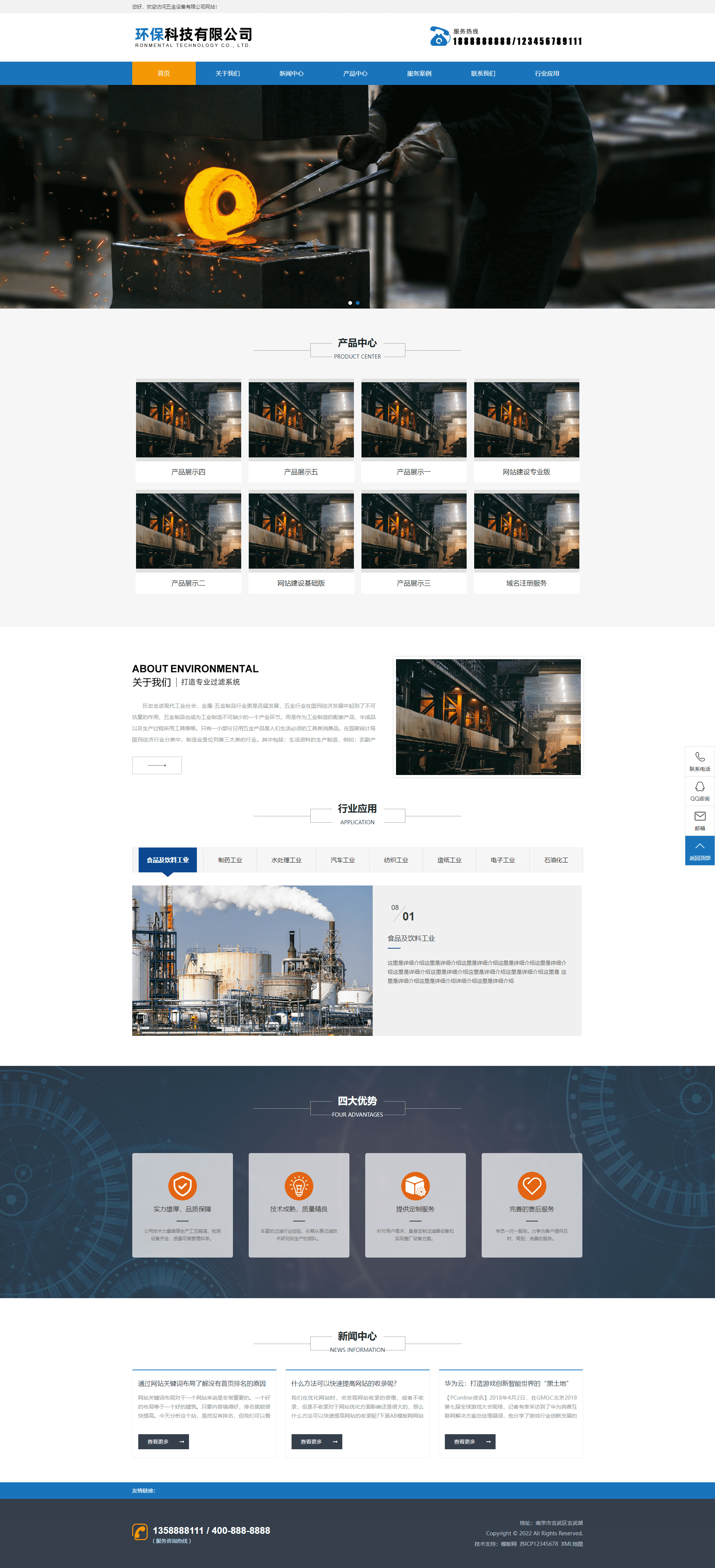This screenshot has height=1568, width=715.
Task: Switch to the 汽车工业 industry tab
Action: (343, 860)
